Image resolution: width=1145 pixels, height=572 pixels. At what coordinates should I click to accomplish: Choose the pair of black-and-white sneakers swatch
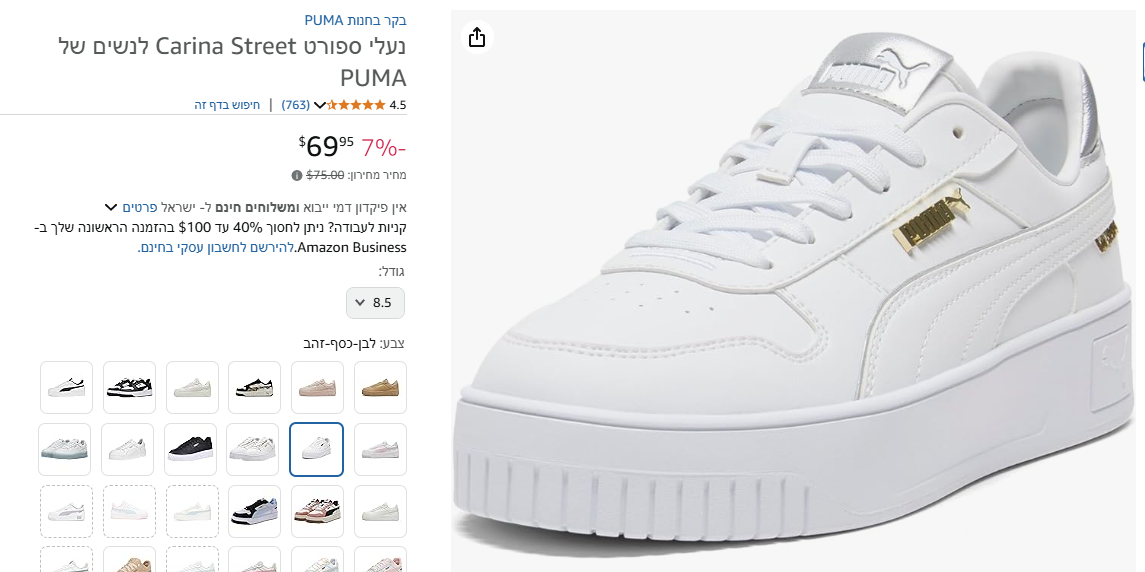[x=129, y=387]
